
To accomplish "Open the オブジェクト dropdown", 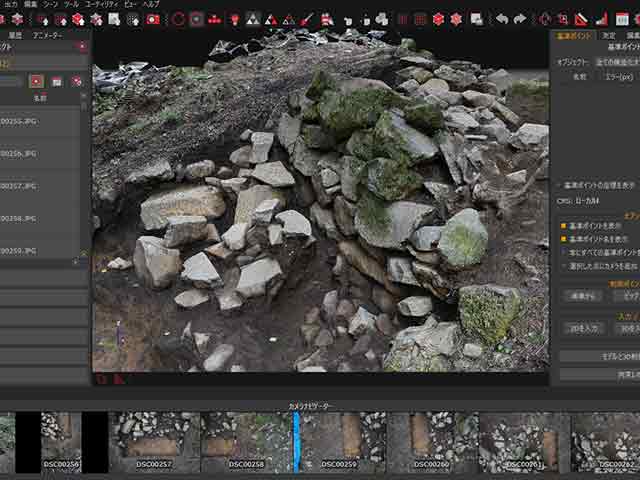I will 617,62.
